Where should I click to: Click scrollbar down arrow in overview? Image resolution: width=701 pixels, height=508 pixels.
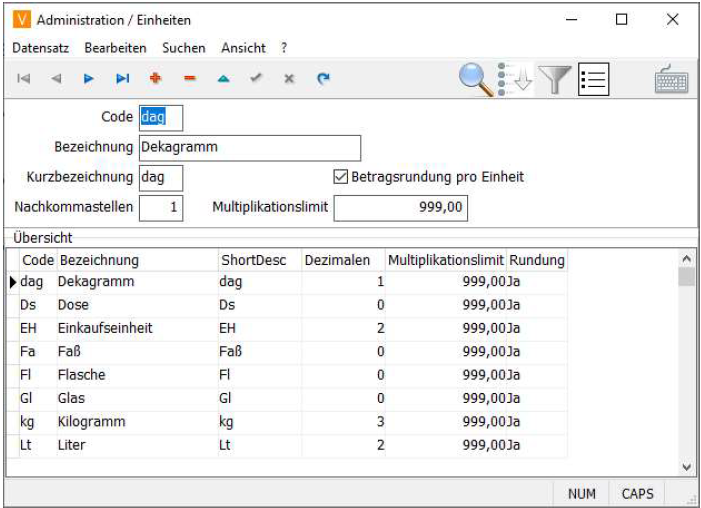[686, 467]
